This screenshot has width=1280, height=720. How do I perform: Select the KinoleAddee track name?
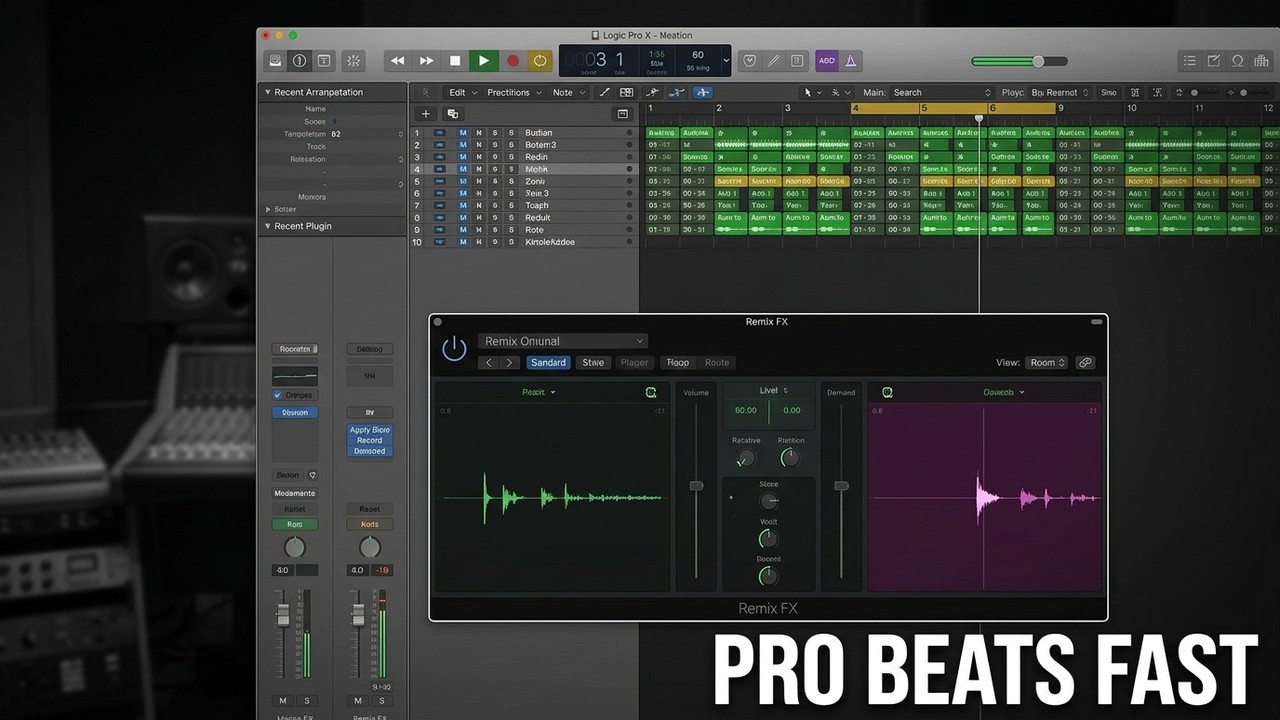point(550,242)
